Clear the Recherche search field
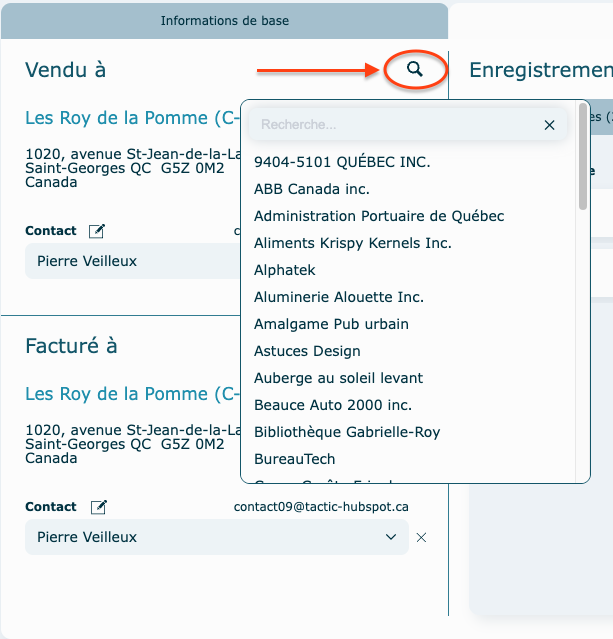 549,125
